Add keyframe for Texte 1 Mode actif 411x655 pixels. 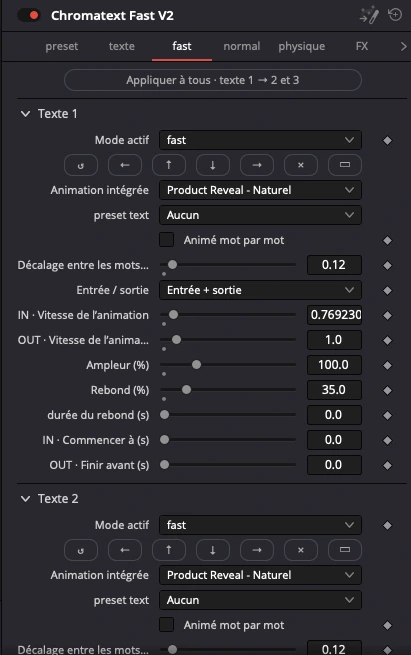pyautogui.click(x=387, y=140)
